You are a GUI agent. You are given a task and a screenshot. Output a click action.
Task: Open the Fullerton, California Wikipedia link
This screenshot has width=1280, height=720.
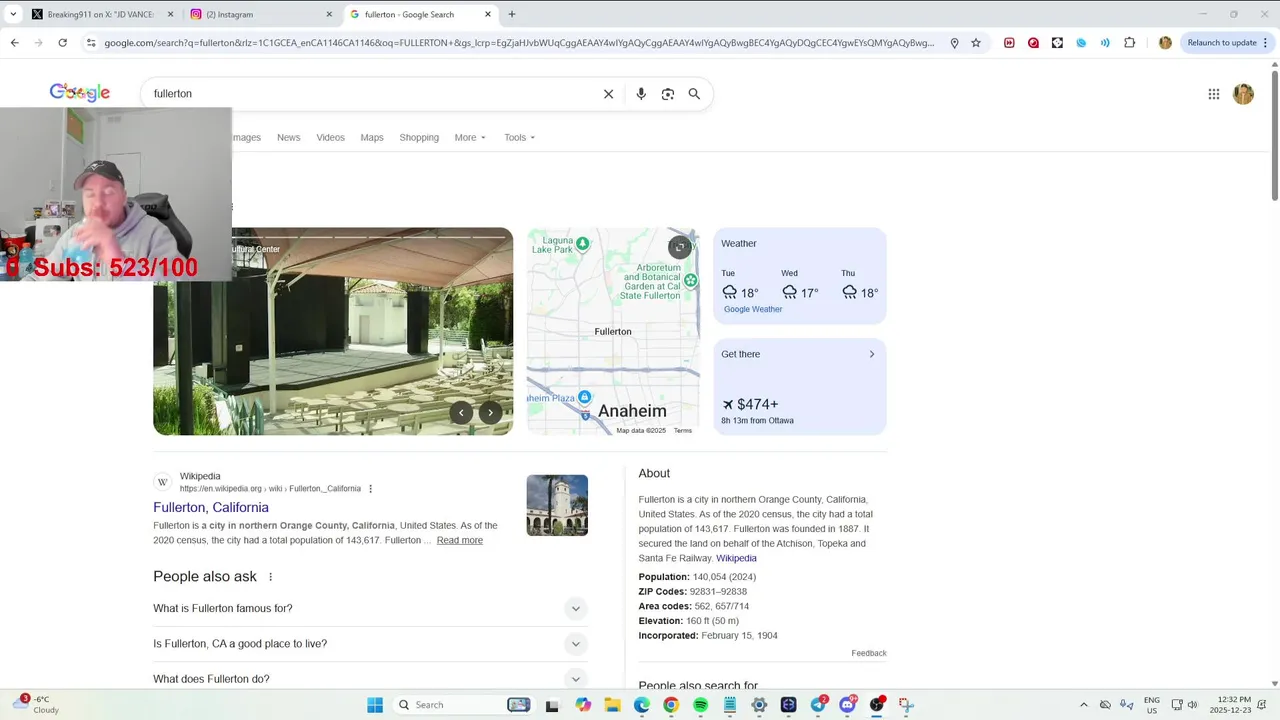[211, 507]
